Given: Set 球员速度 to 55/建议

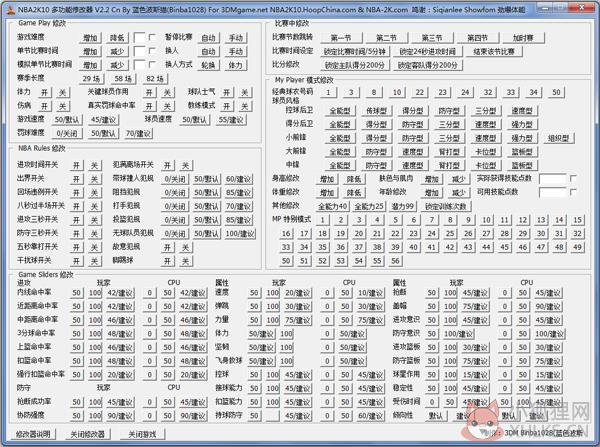Looking at the screenshot, I should pyautogui.click(x=231, y=120).
